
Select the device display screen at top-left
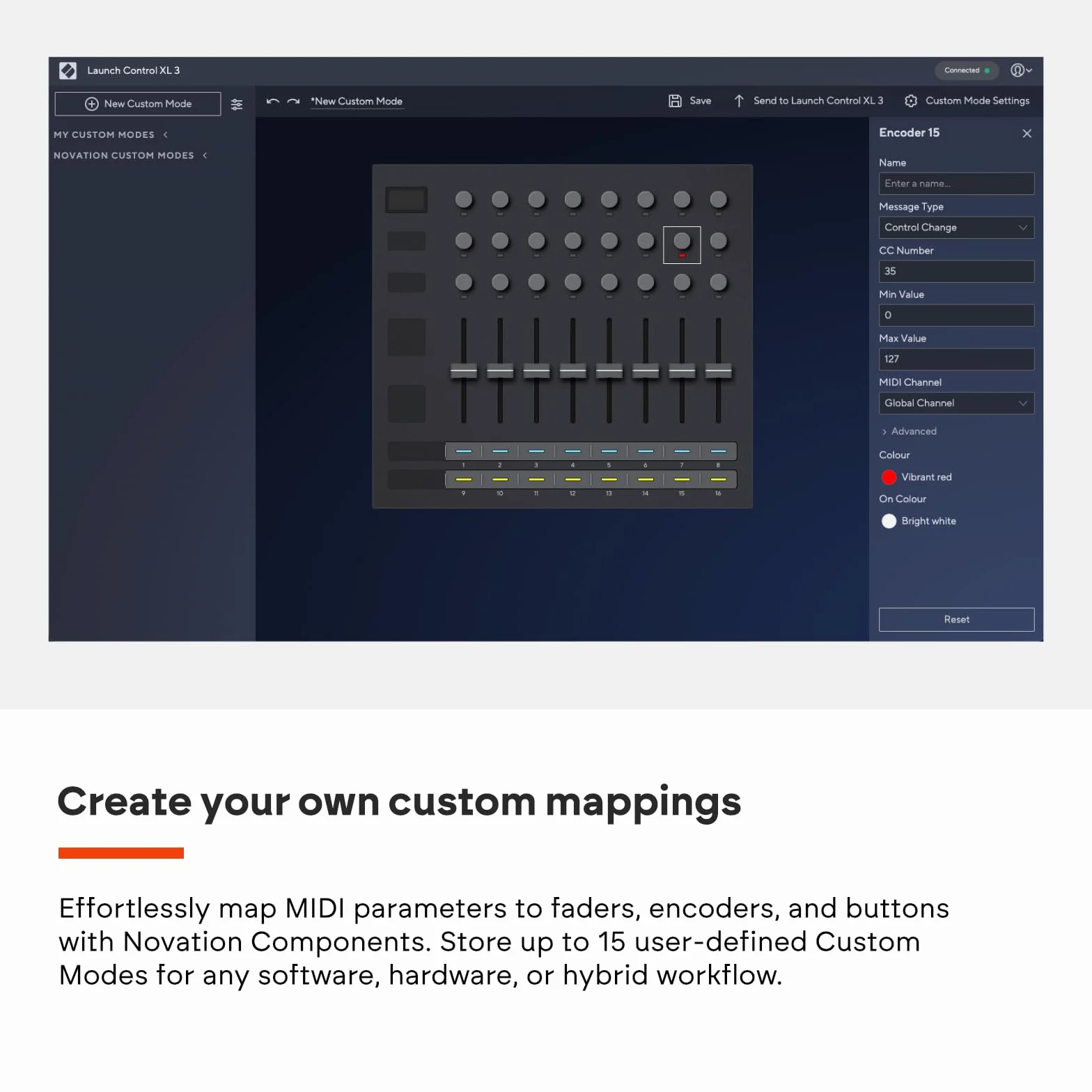407,201
